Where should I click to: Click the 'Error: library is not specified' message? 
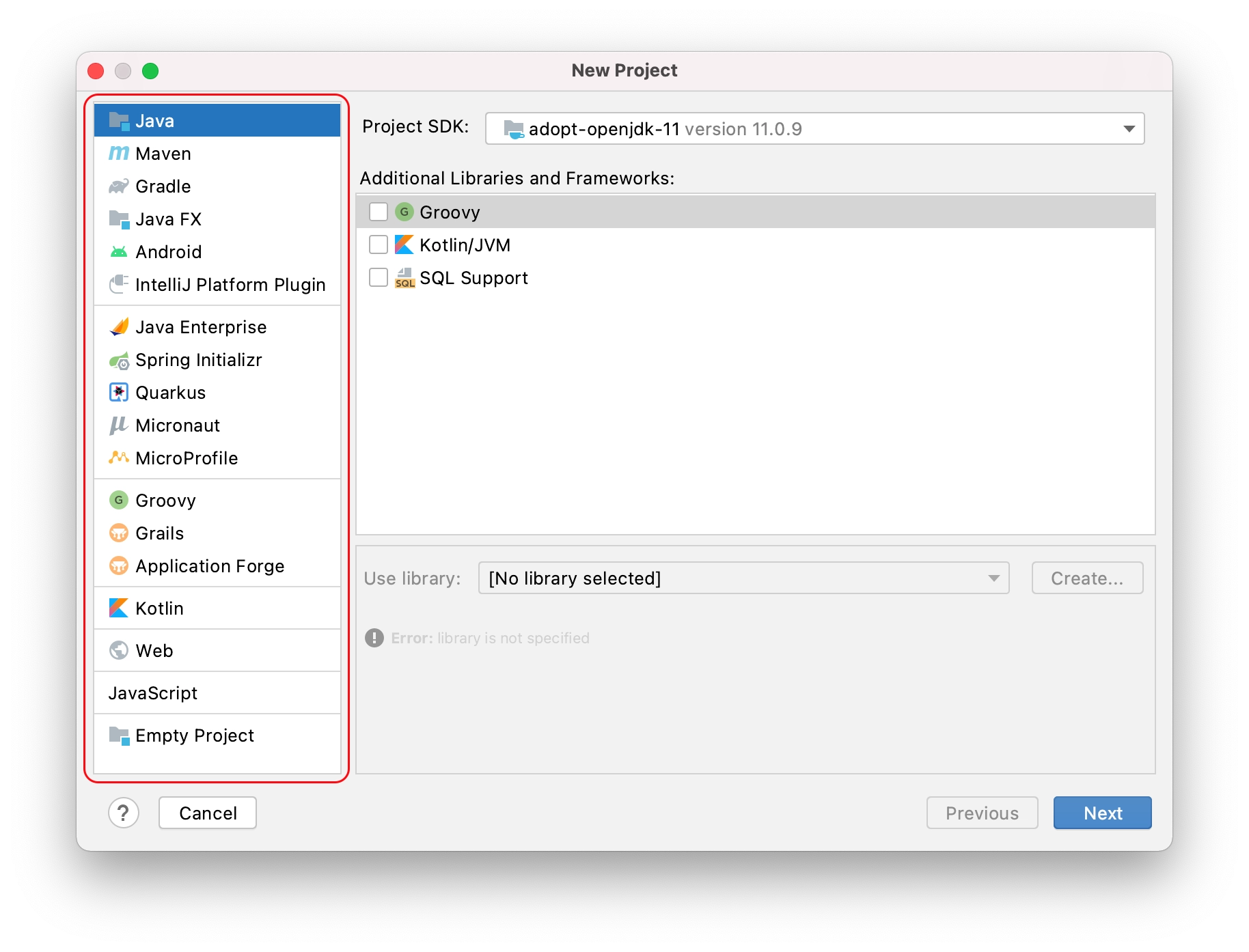click(490, 638)
